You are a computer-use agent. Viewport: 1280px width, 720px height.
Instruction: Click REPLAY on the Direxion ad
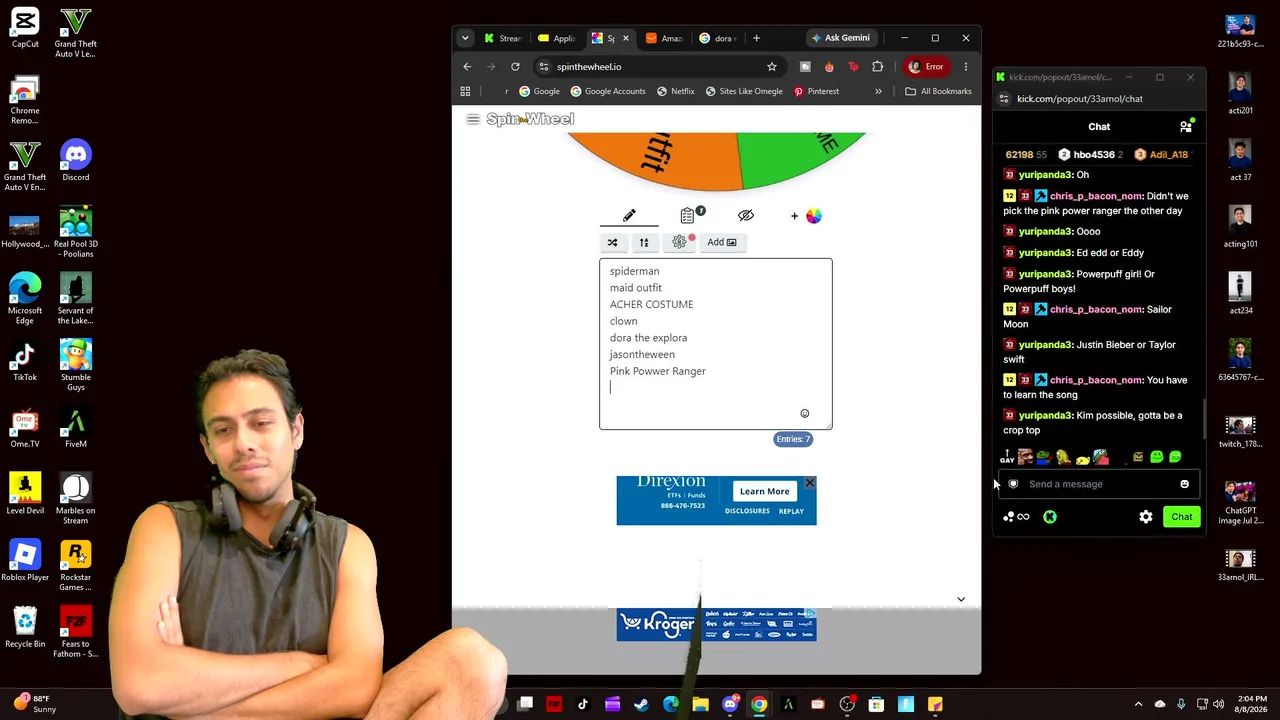(x=791, y=511)
